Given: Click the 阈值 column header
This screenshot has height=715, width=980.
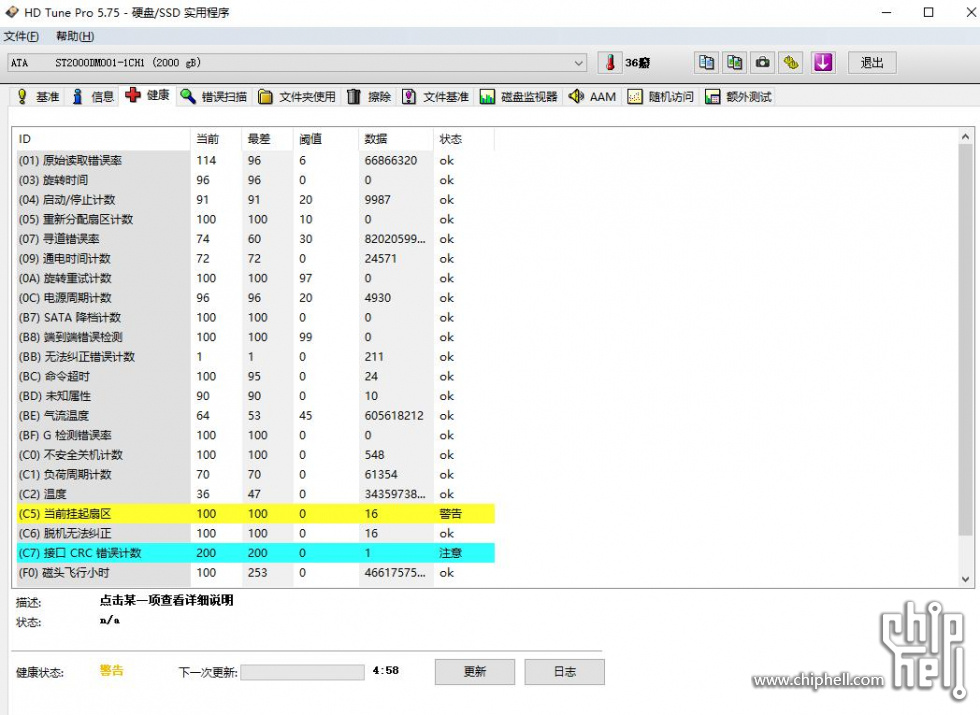Looking at the screenshot, I should [x=325, y=139].
